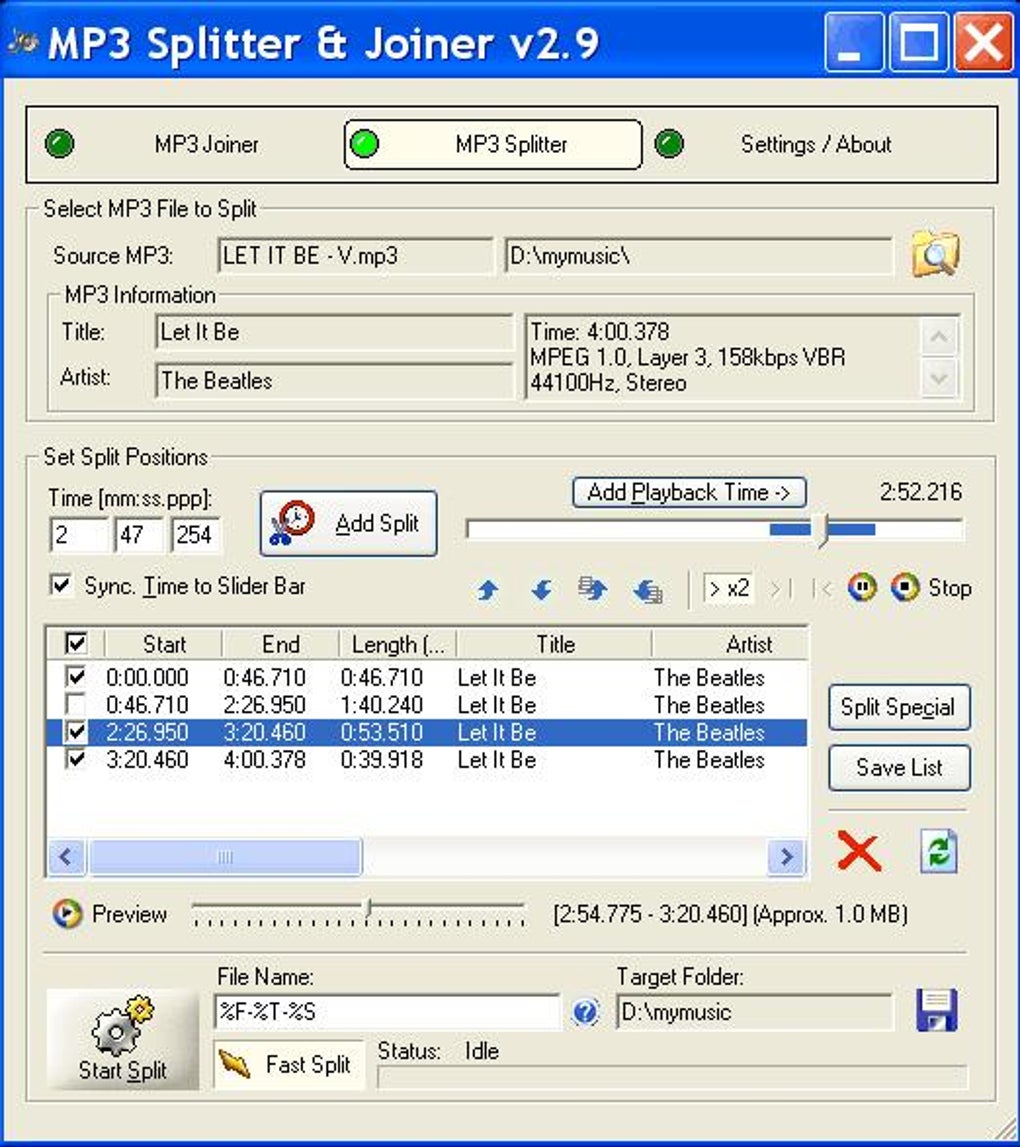Uncheck the split row starting at 2:26.950
Image resolution: width=1020 pixels, height=1147 pixels.
tap(75, 732)
